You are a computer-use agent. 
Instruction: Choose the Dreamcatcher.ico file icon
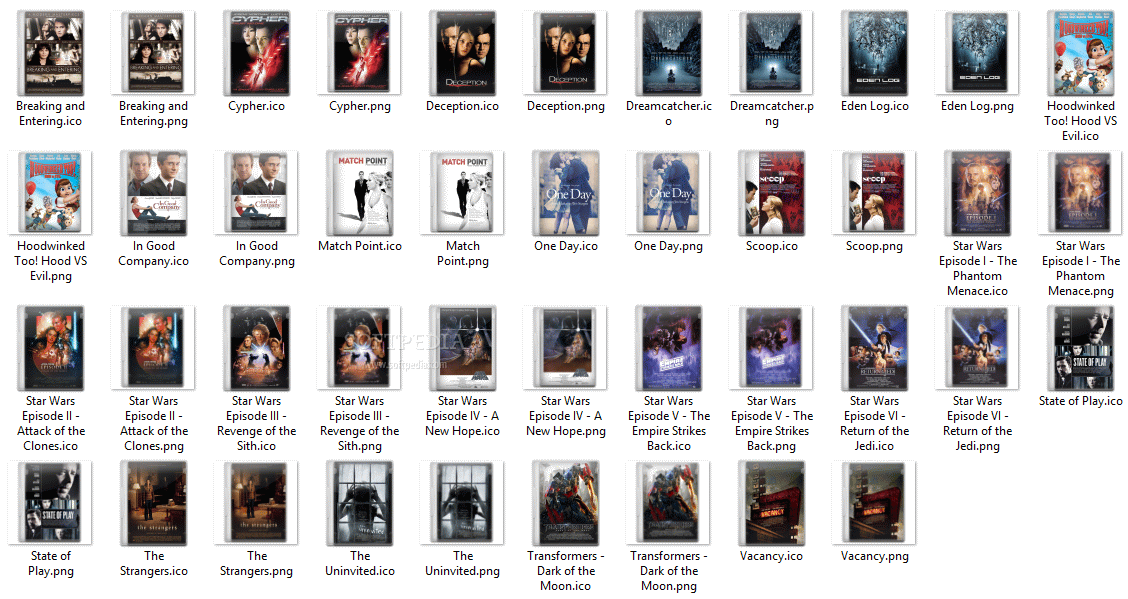coord(668,52)
